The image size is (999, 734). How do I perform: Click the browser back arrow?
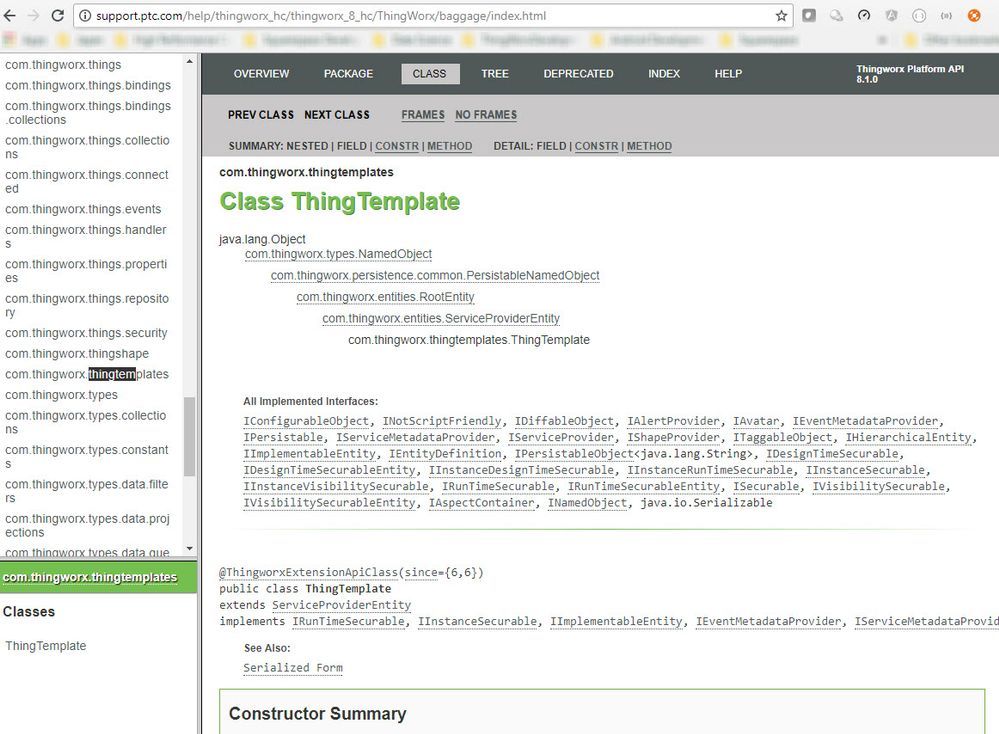pos(10,15)
